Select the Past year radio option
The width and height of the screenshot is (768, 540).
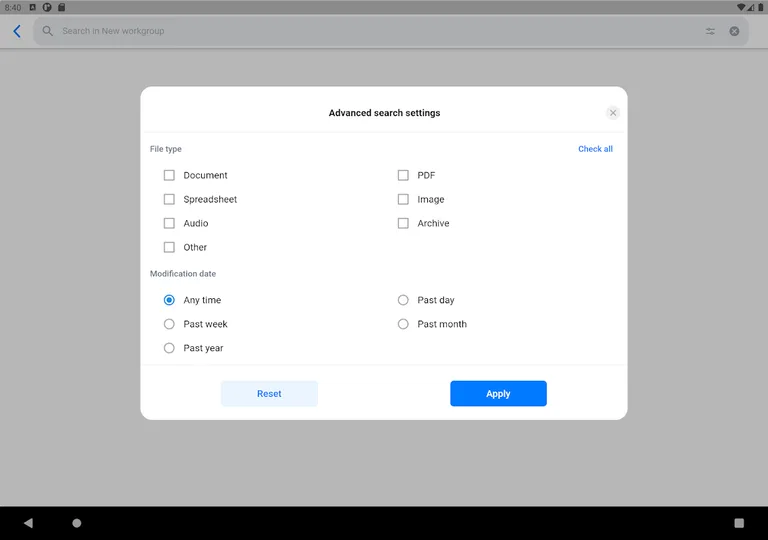tap(169, 348)
